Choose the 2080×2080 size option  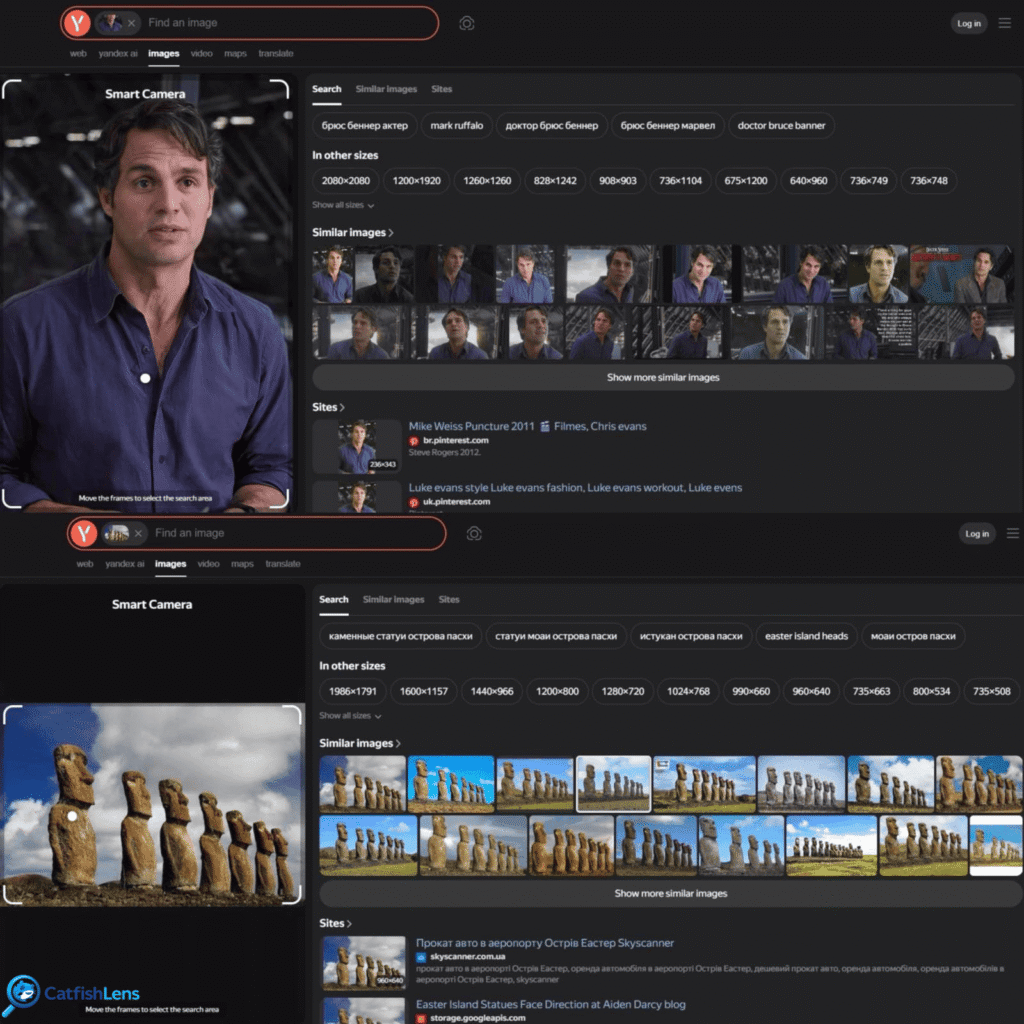pos(345,181)
